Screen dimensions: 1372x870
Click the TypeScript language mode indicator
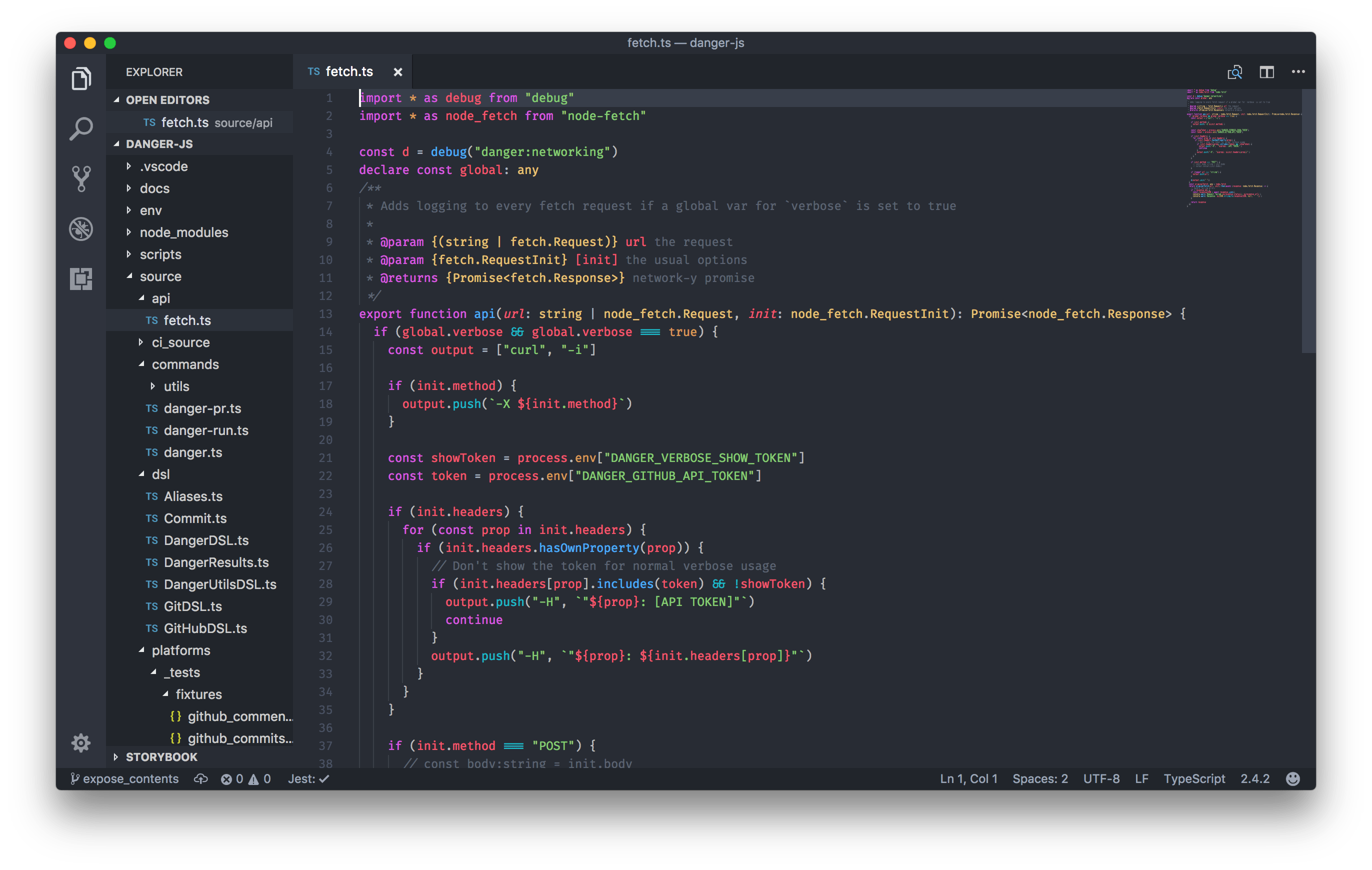pos(1194,779)
